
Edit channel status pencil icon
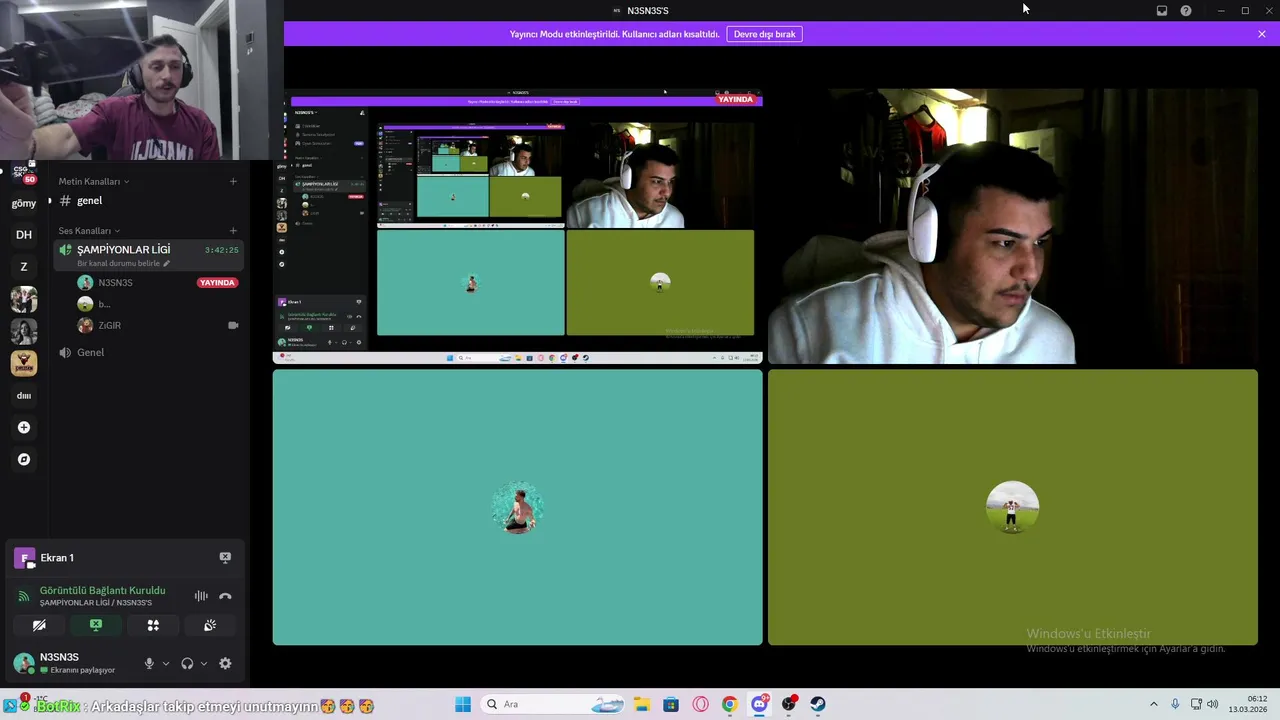point(167,263)
